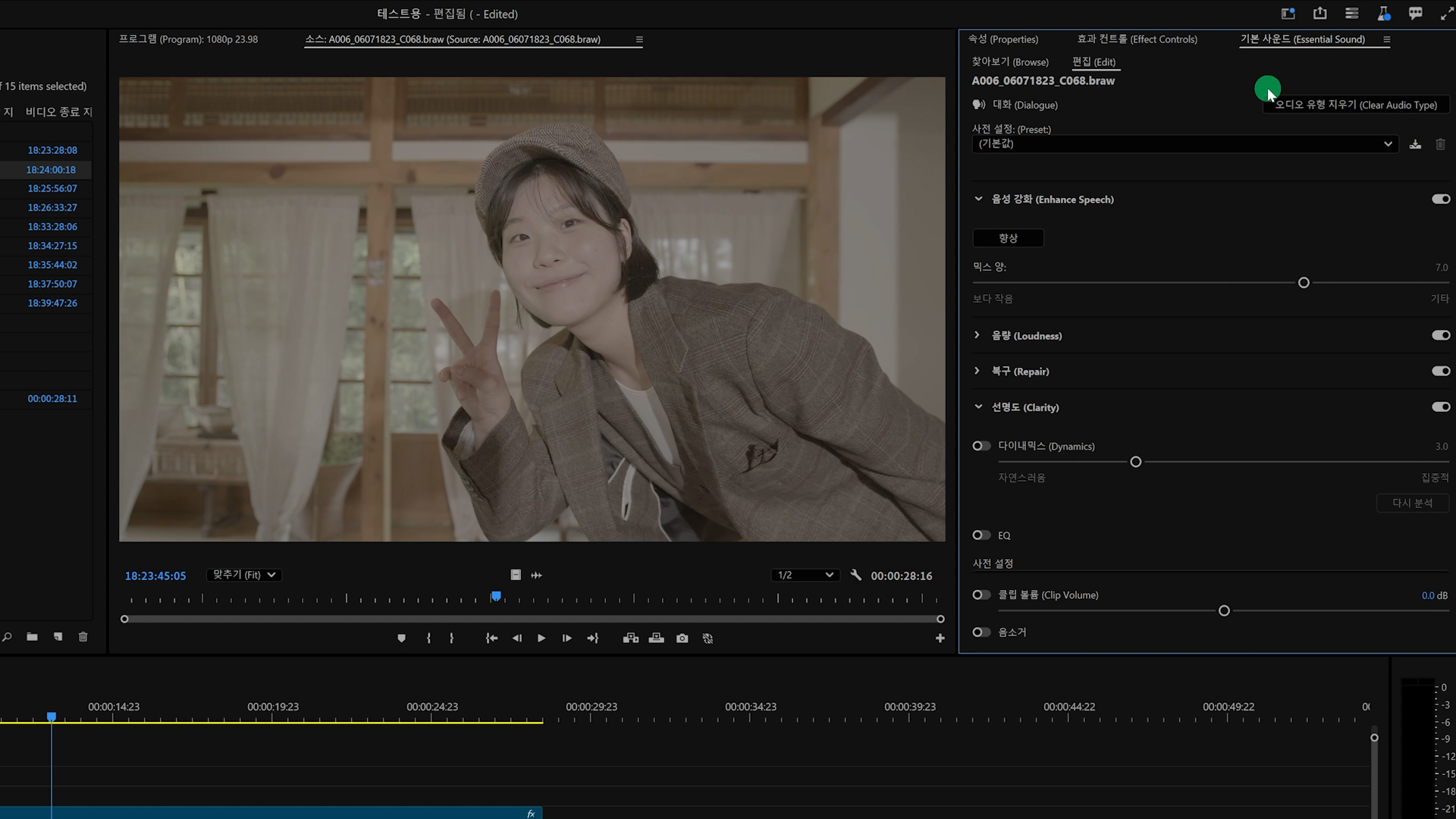Toggle the Loudness section switch
1456x819 pixels.
[x=1441, y=335]
